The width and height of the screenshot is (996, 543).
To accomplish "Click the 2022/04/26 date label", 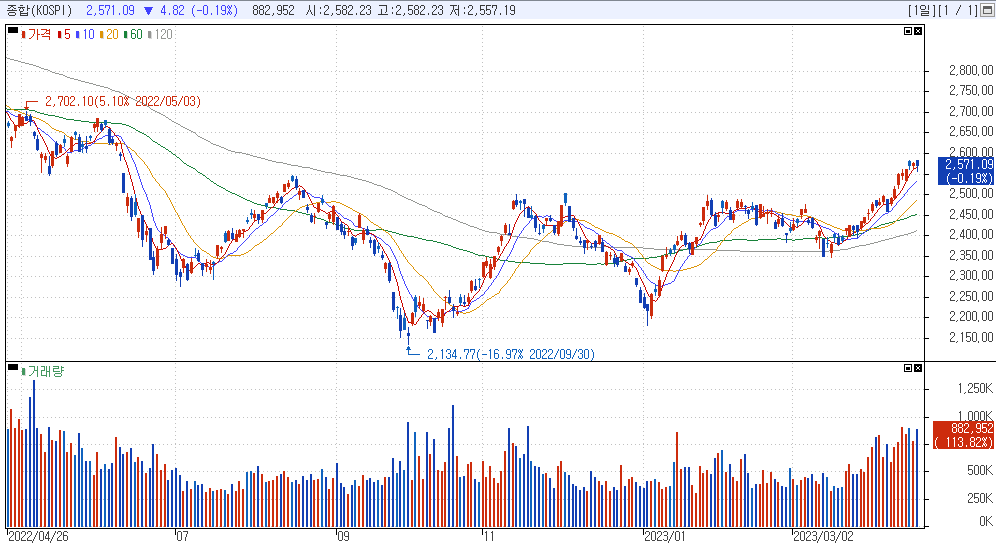I will 38,536.
